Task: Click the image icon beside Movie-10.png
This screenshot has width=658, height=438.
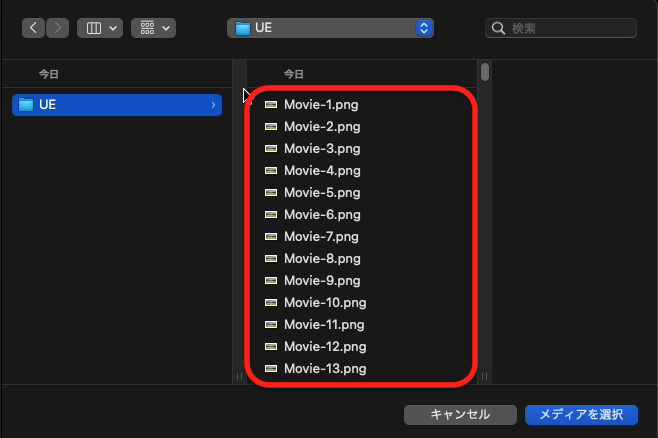Action: (x=271, y=302)
